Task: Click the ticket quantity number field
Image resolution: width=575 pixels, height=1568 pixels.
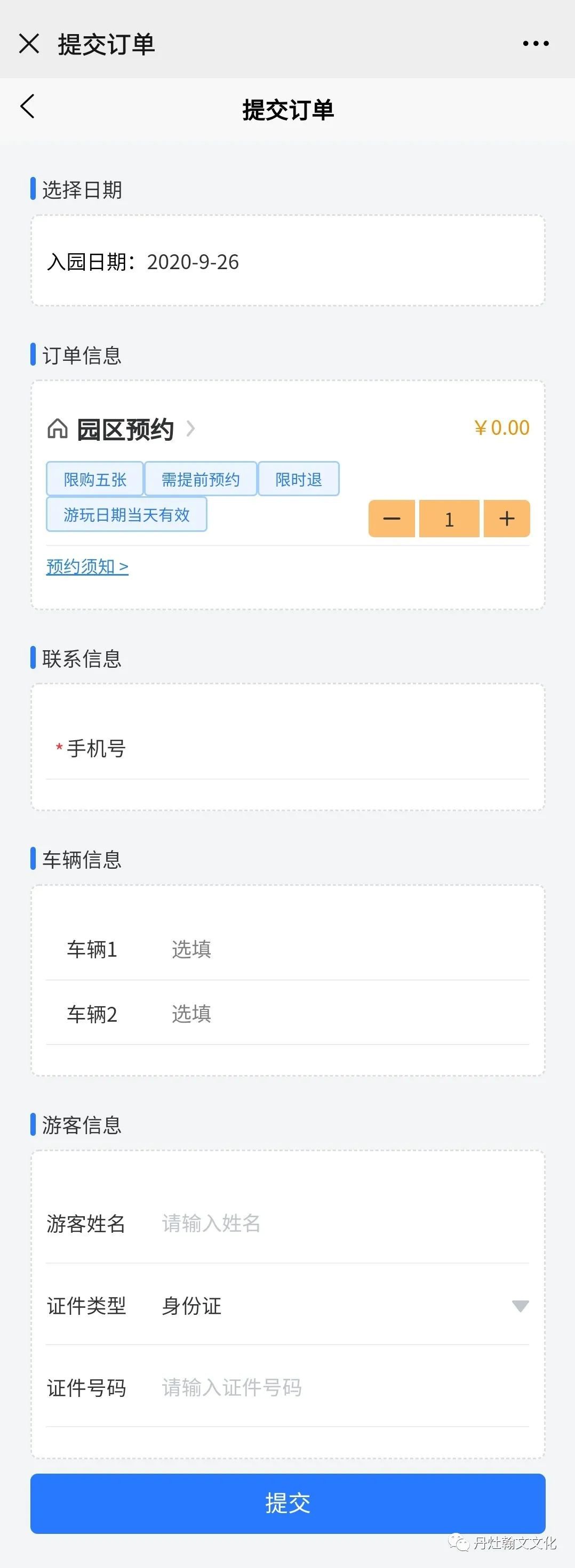Action: 449,519
